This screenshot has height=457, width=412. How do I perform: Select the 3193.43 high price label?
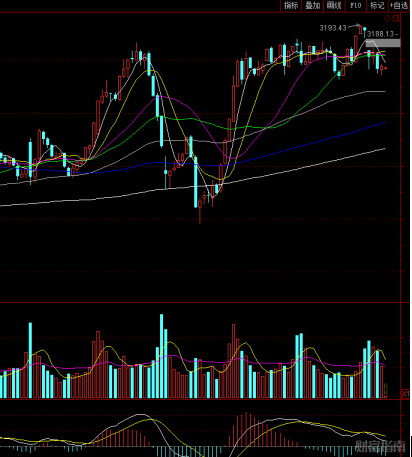coord(333,28)
